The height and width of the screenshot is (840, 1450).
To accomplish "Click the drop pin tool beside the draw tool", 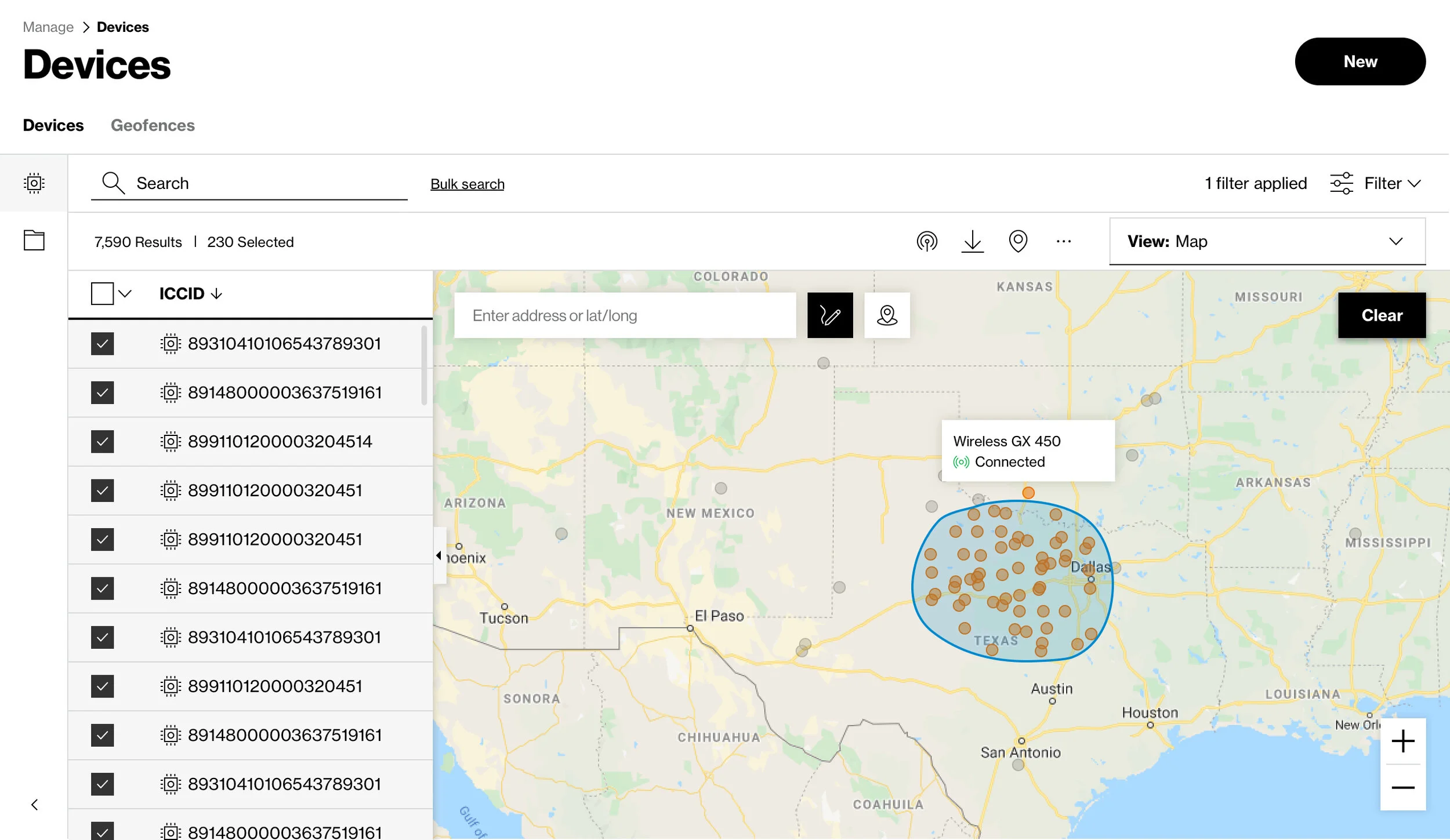I will [x=887, y=315].
